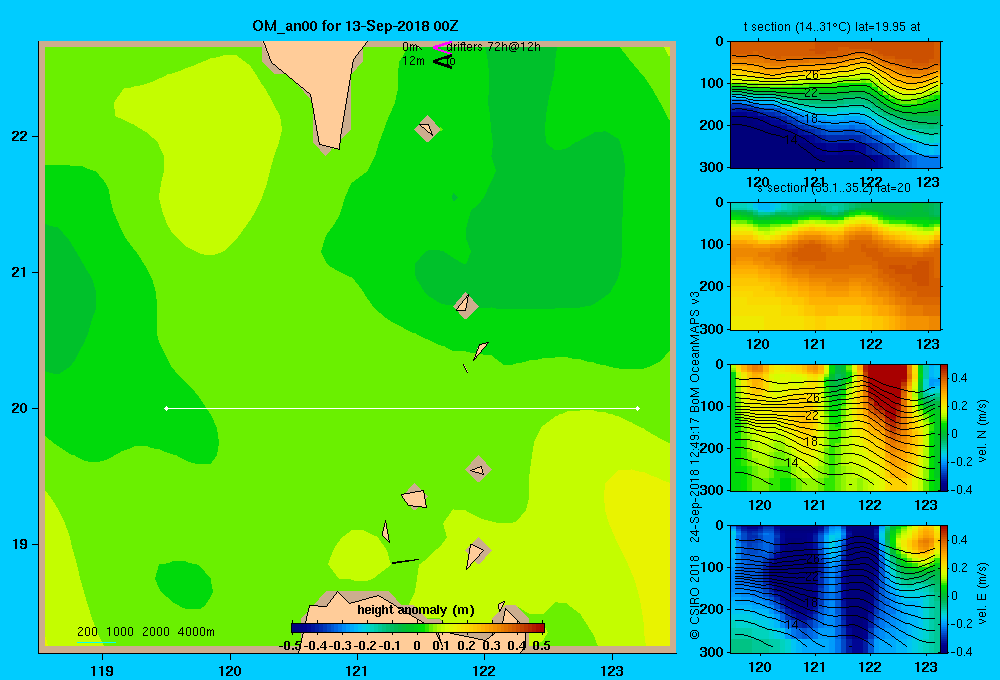Screen dimensions: 1000x680
Task: Click the '200 1000 2000 4000m' depth contour legend
Action: click(x=145, y=632)
